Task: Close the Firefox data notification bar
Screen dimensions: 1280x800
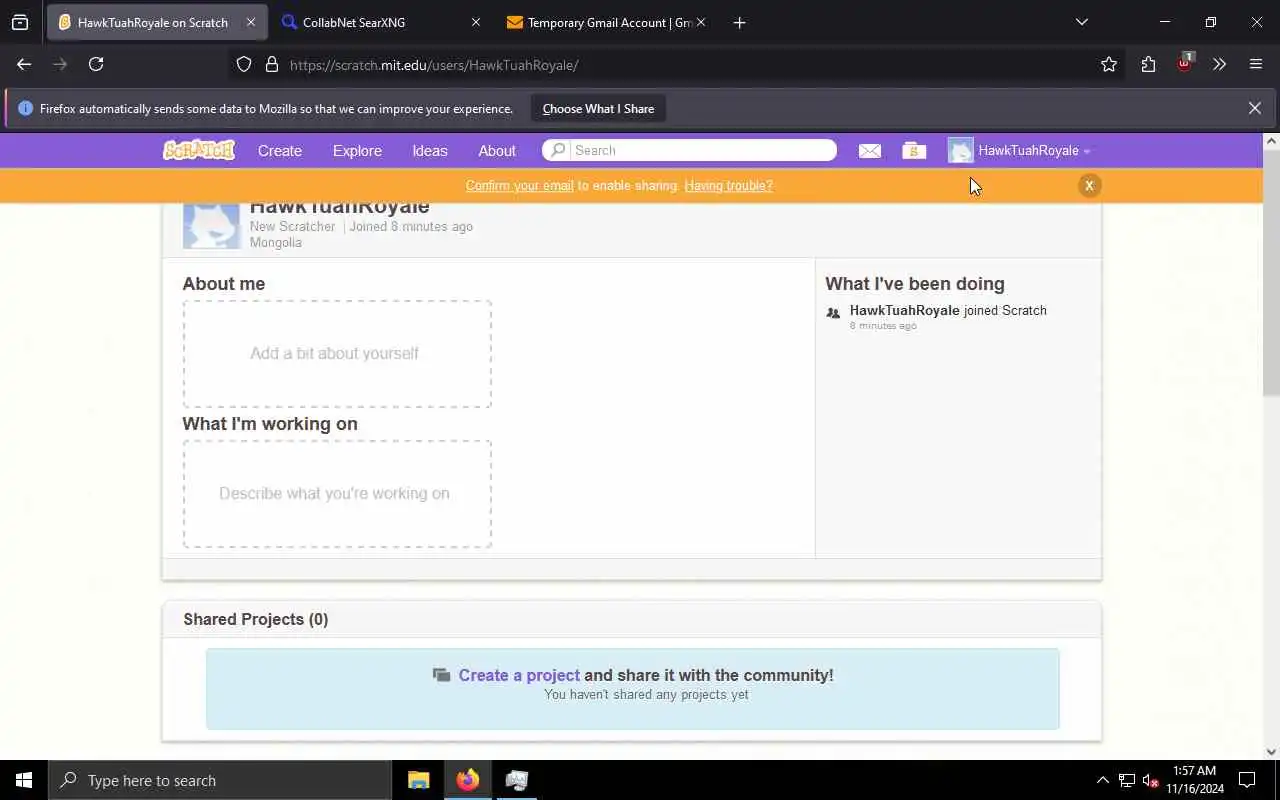Action: point(1254,108)
